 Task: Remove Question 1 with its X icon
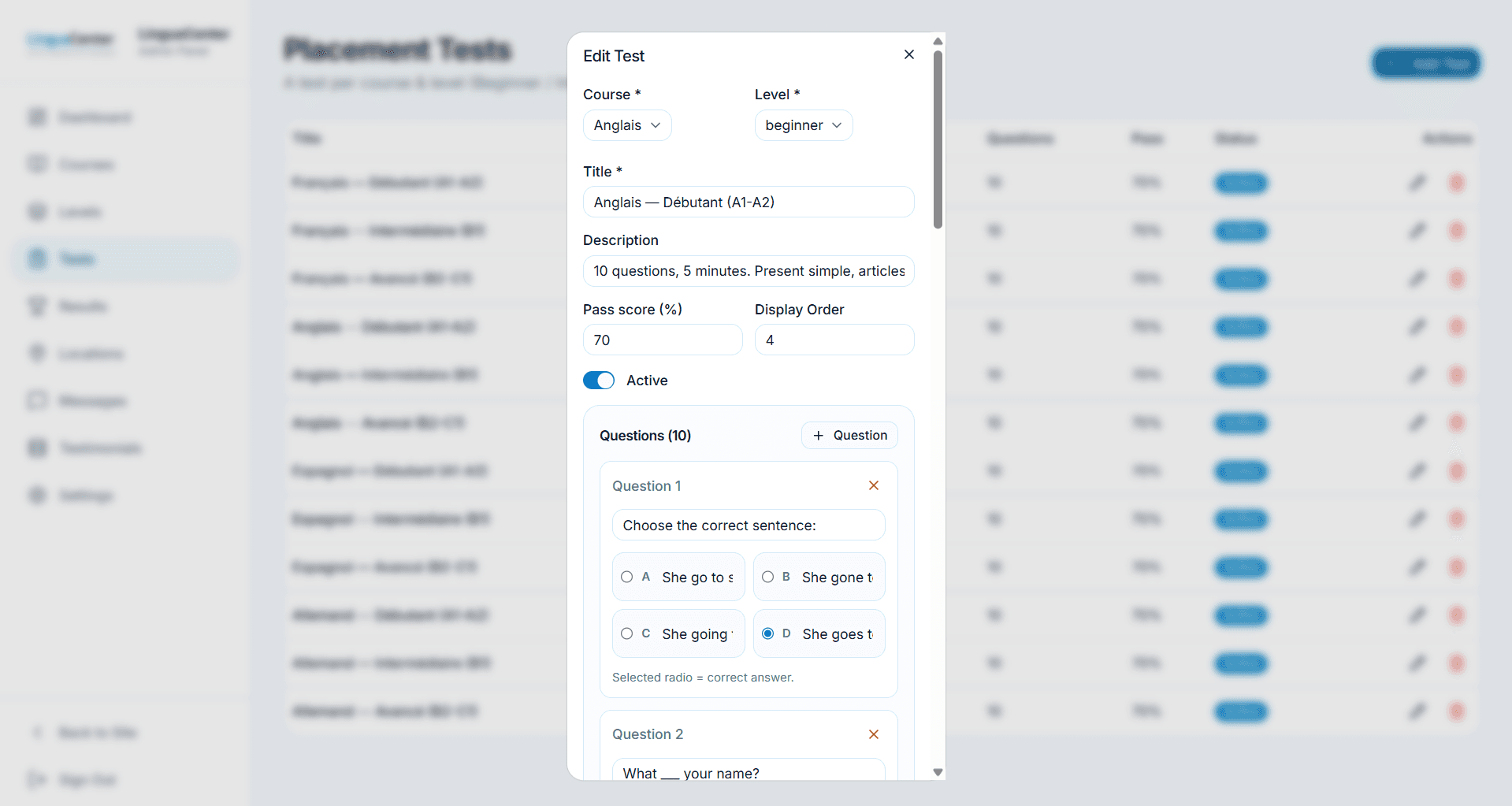[874, 485]
